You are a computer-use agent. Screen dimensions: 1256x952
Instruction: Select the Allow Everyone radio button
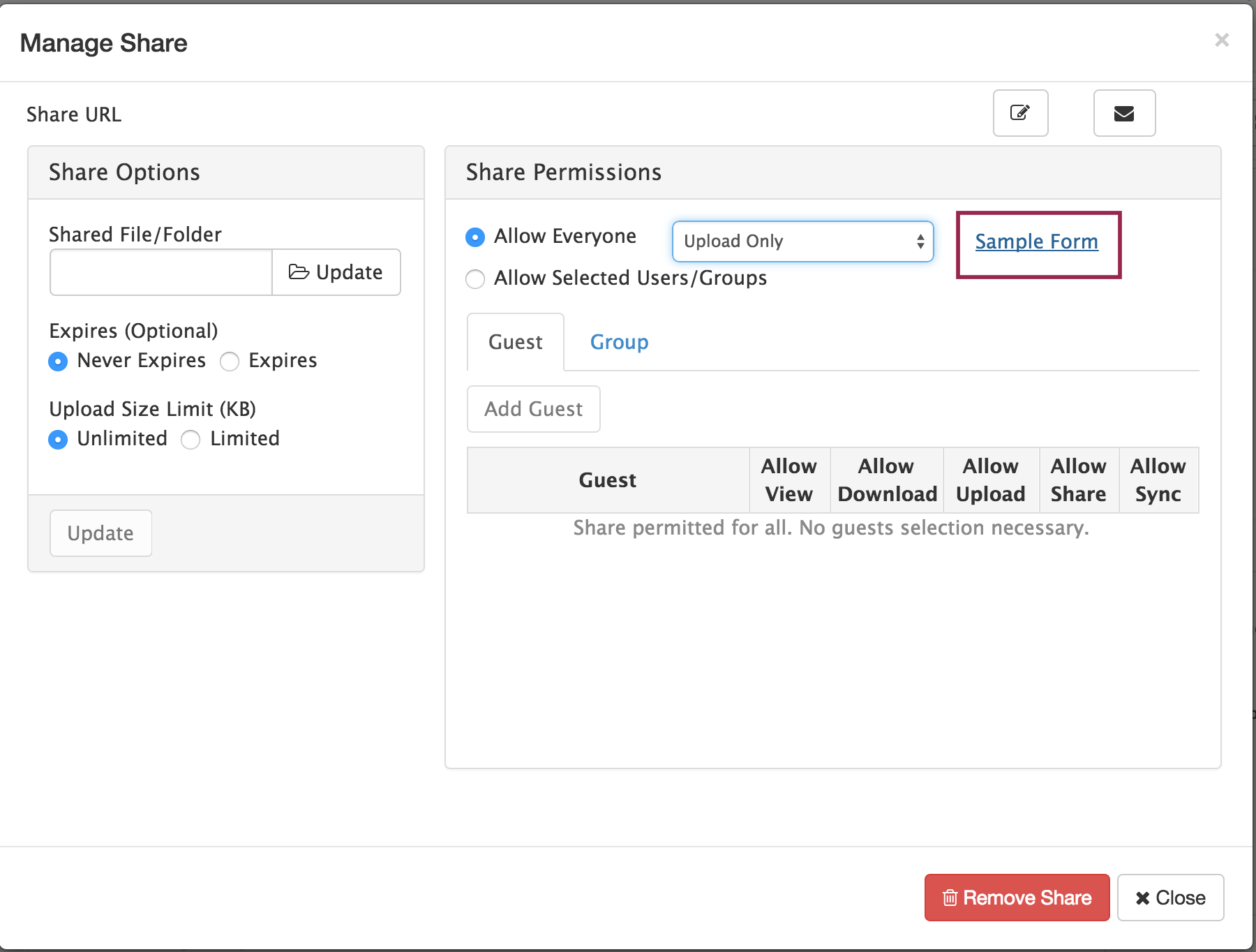point(475,237)
